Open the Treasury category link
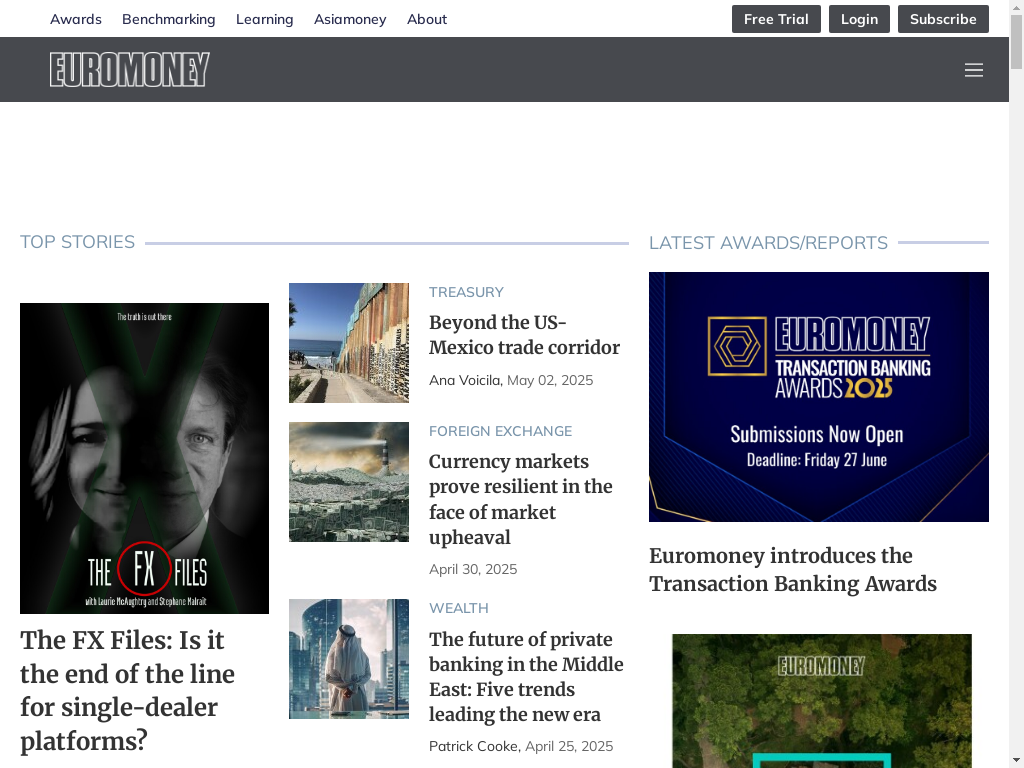 (x=466, y=292)
